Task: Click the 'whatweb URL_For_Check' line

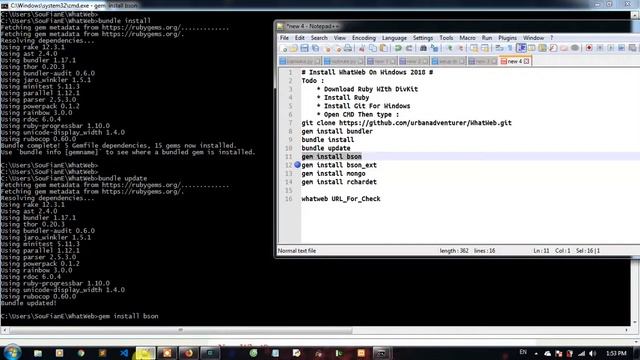Action: pos(341,199)
